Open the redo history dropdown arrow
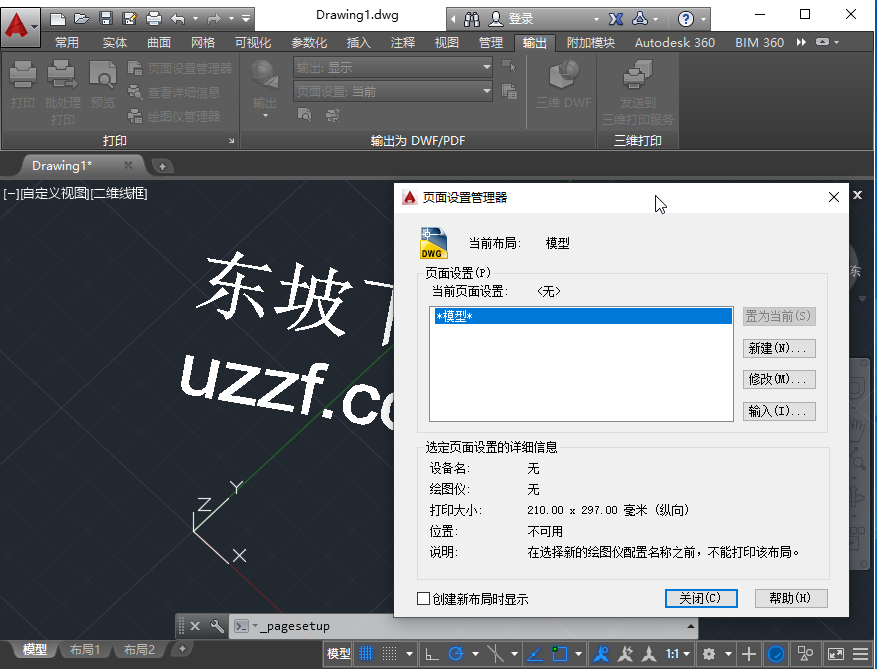 (232, 19)
